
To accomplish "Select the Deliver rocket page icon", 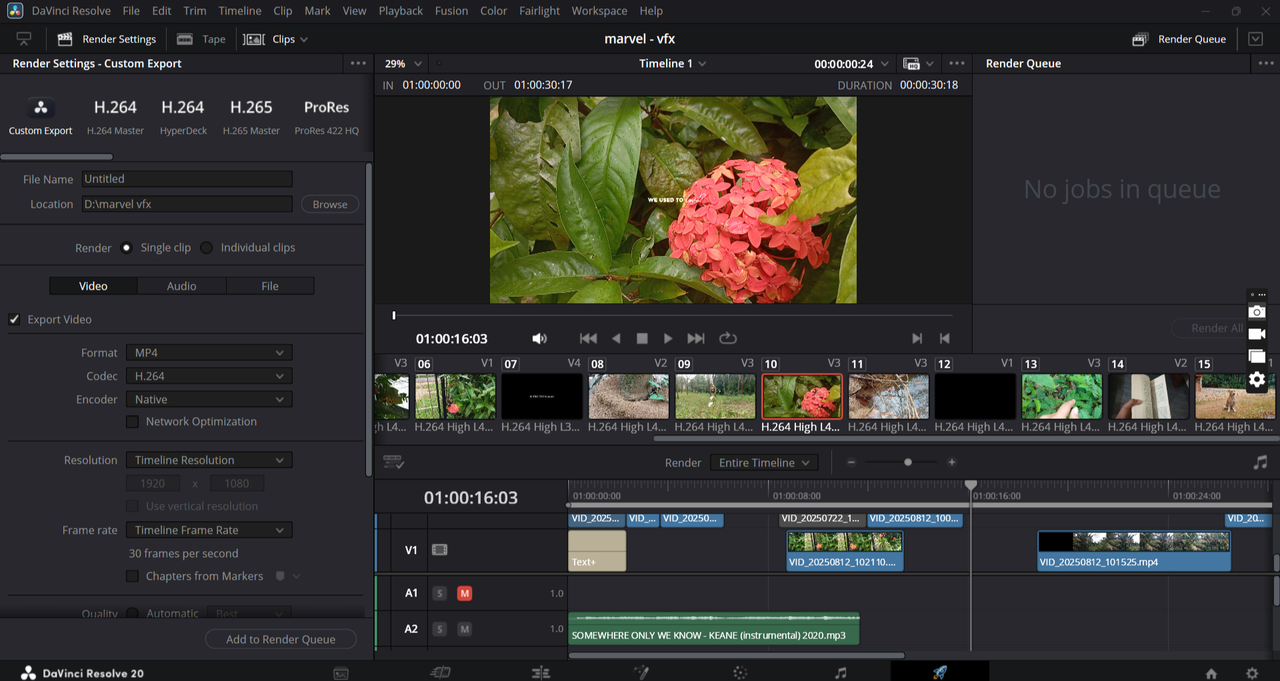I will pyautogui.click(x=939, y=673).
